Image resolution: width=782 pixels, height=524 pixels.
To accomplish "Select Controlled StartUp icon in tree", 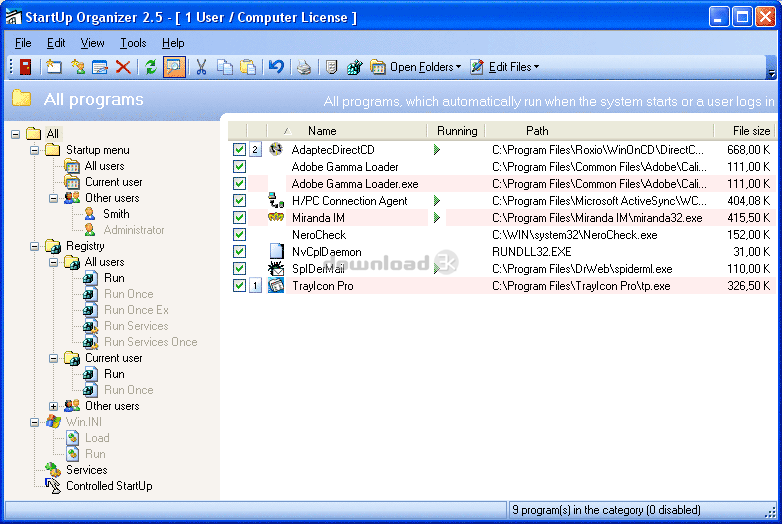I will [x=53, y=486].
